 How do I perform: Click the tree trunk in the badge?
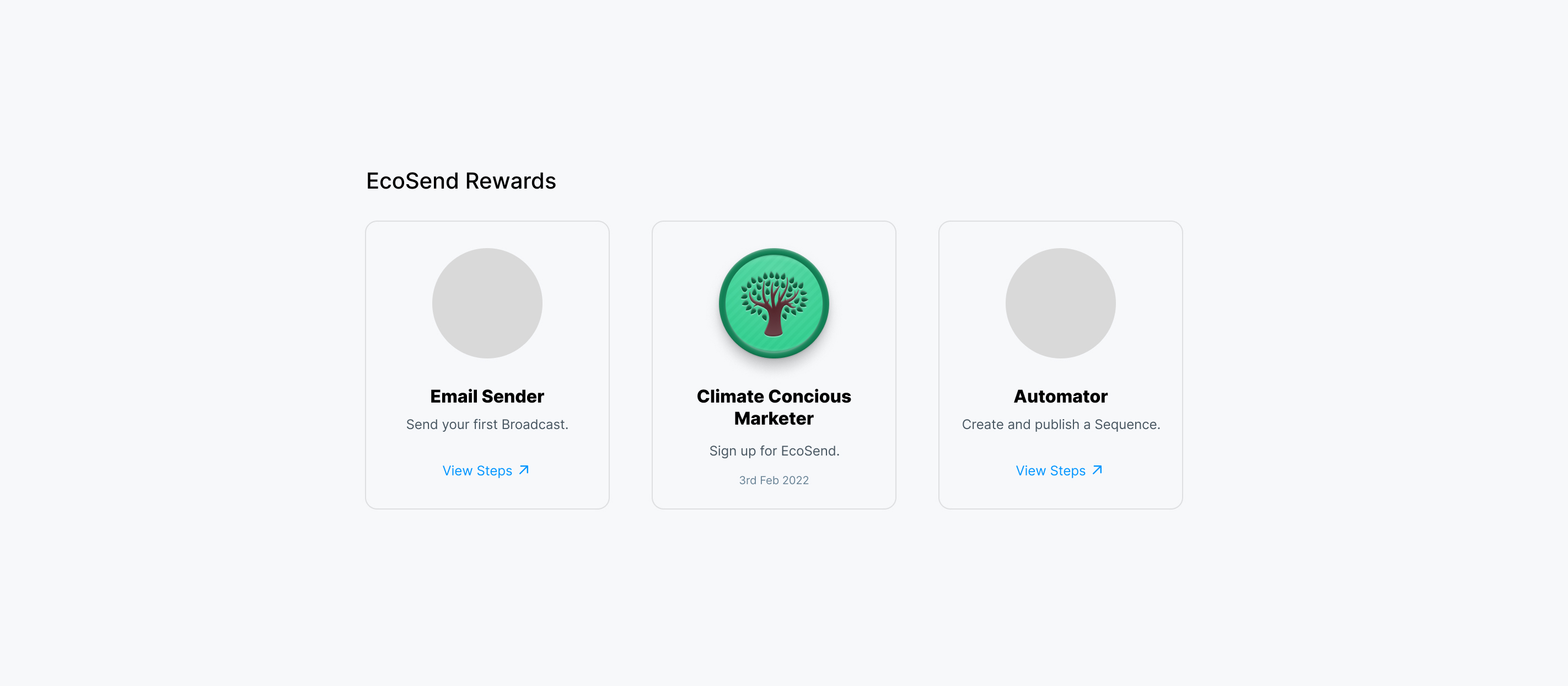pos(774,321)
